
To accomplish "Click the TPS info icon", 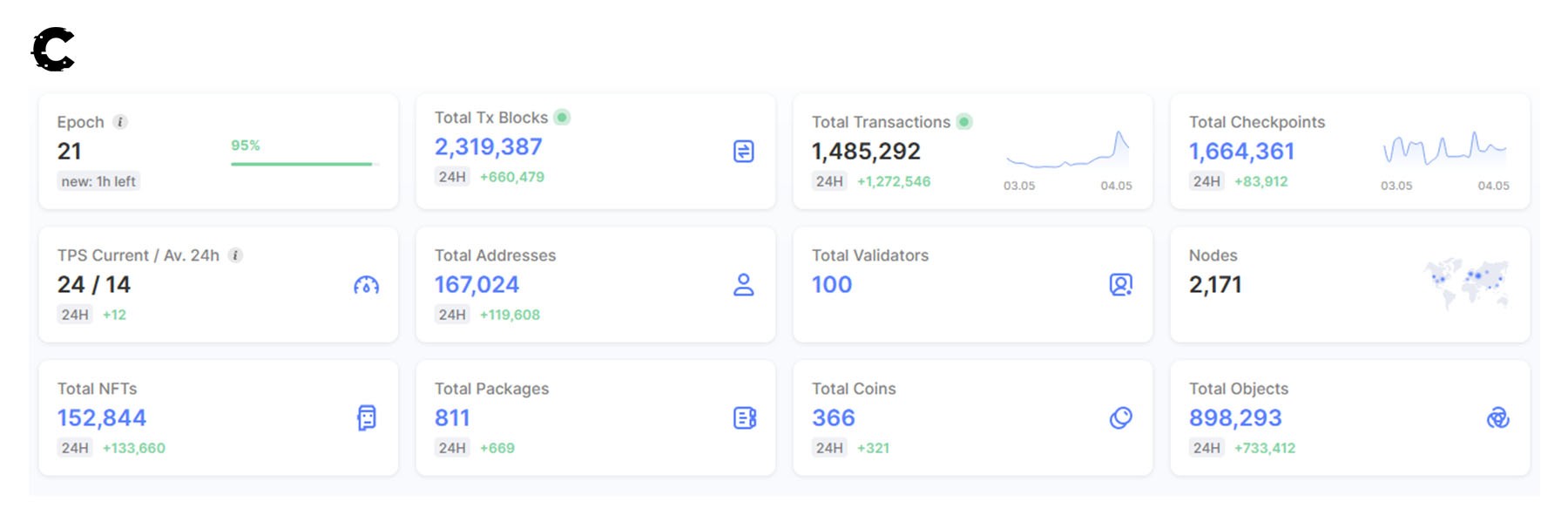I will [x=235, y=255].
